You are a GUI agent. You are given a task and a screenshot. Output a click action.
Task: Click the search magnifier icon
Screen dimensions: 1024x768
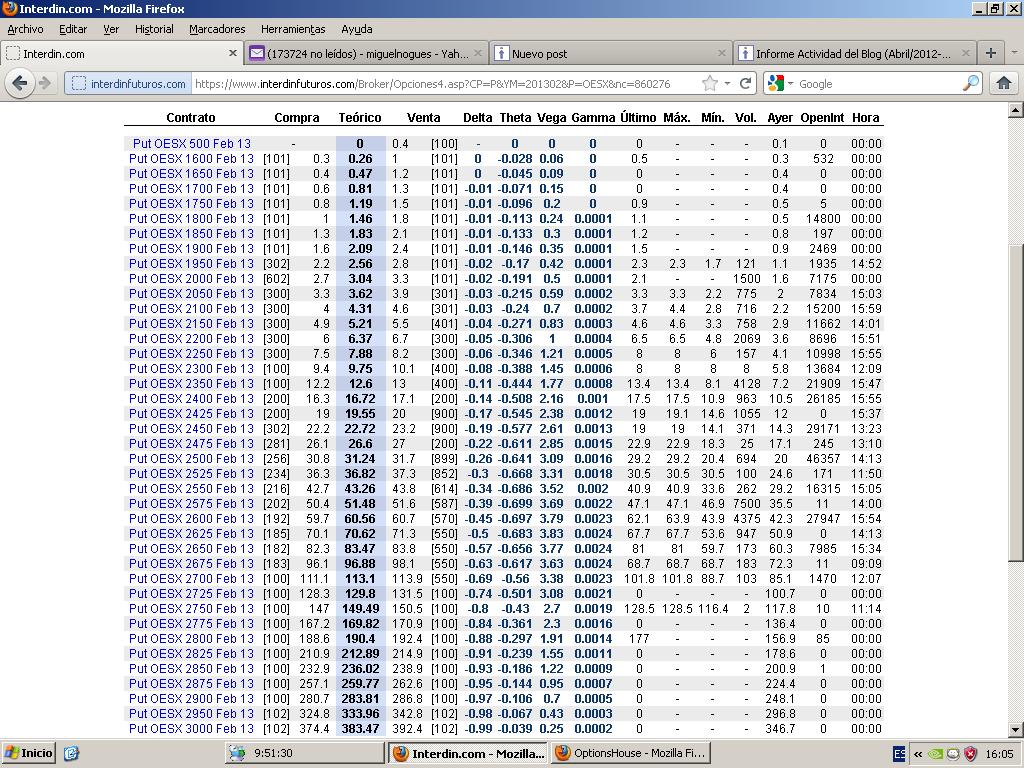coord(970,84)
